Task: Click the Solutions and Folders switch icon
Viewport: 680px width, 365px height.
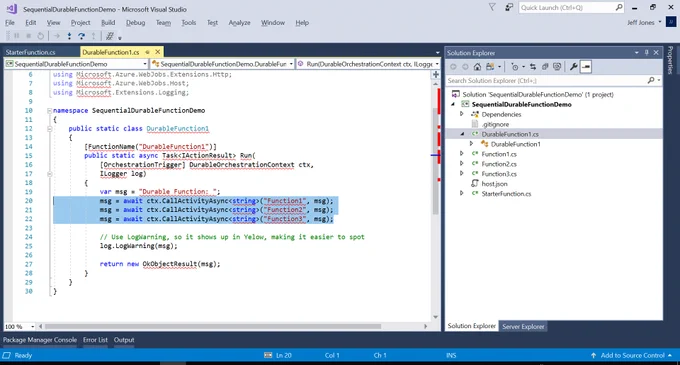Action: (490, 67)
